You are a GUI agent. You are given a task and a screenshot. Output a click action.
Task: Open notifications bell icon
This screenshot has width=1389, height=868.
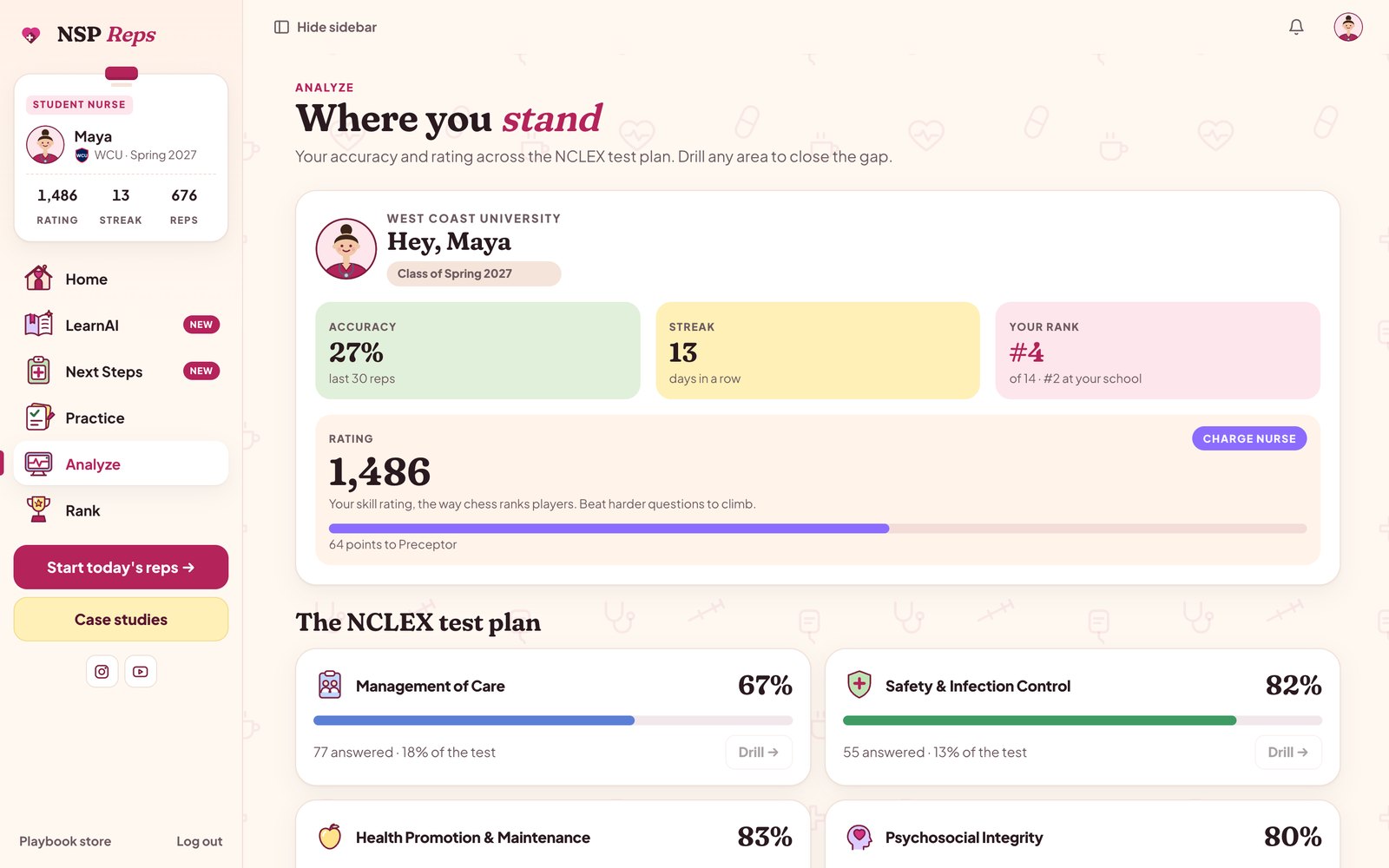pos(1296,27)
